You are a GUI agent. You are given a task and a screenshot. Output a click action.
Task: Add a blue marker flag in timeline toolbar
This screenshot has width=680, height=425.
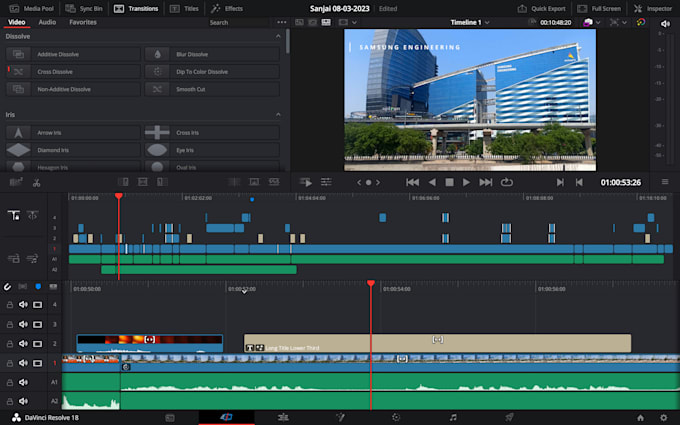pos(38,287)
